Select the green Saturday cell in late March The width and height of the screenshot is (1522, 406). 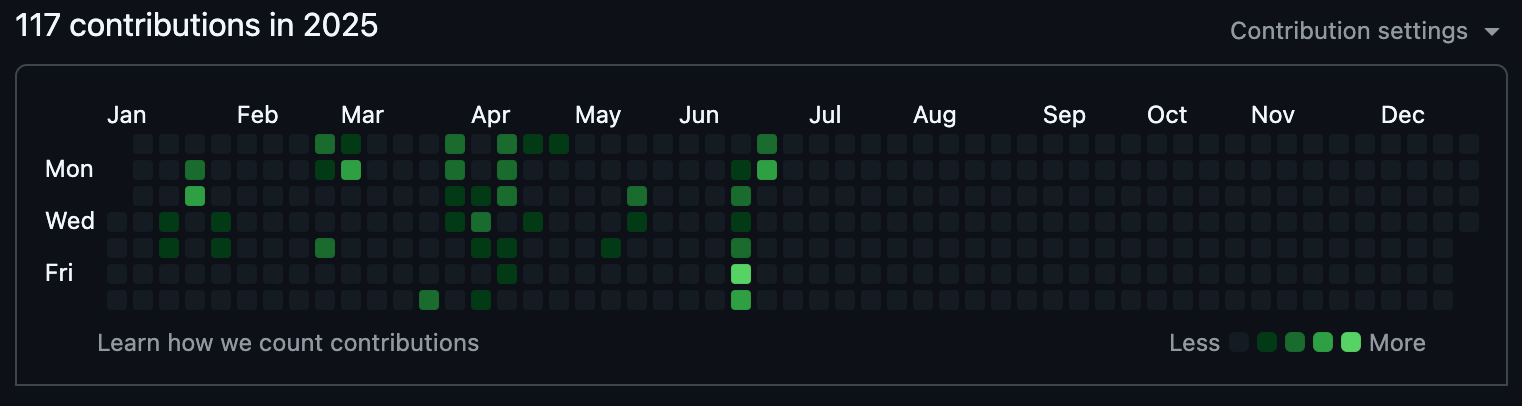point(429,299)
